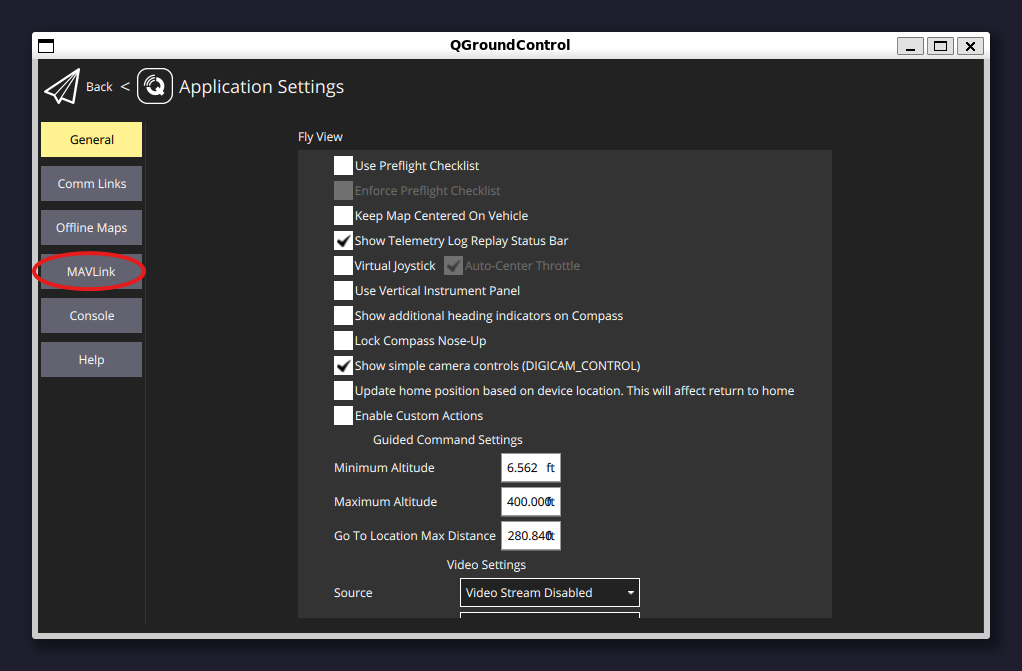Enable the Virtual Joystick checkbox
The width and height of the screenshot is (1022, 671).
point(343,265)
